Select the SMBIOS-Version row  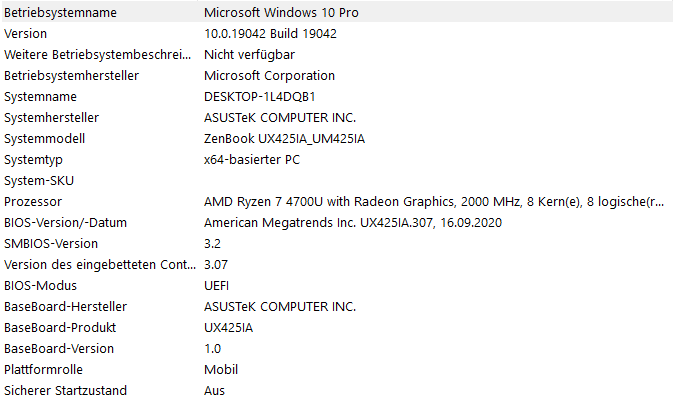pos(337,244)
